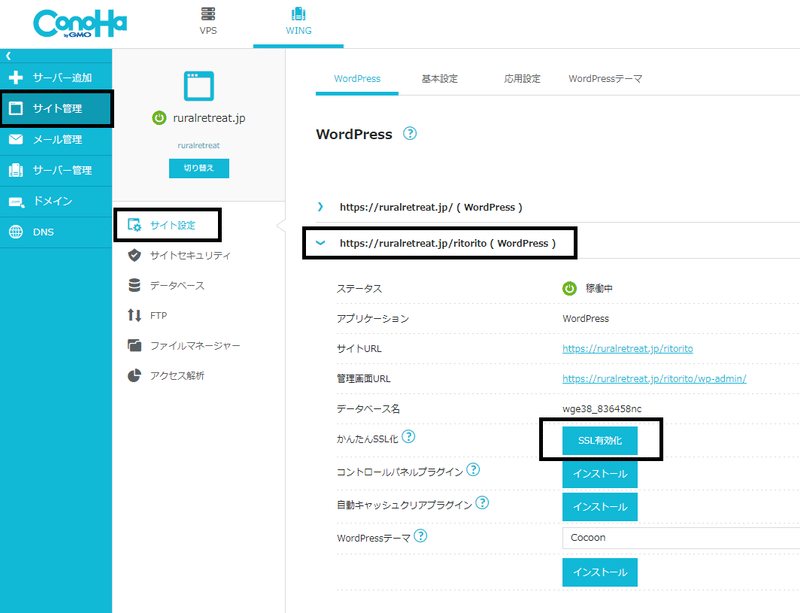Click the large browser window site icon
This screenshot has width=800, height=613.
pos(198,86)
